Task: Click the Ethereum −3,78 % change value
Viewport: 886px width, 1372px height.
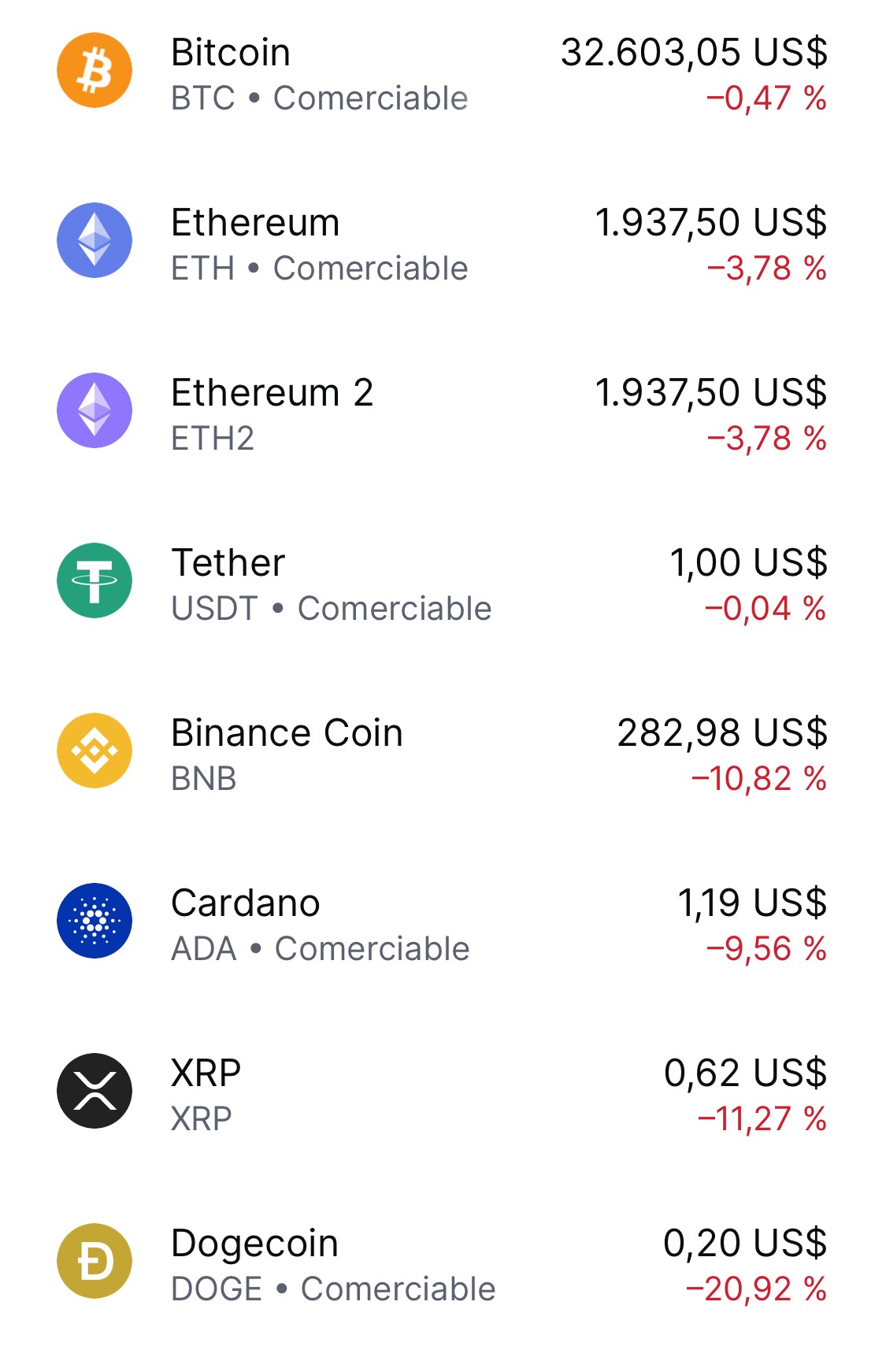Action: tap(766, 269)
